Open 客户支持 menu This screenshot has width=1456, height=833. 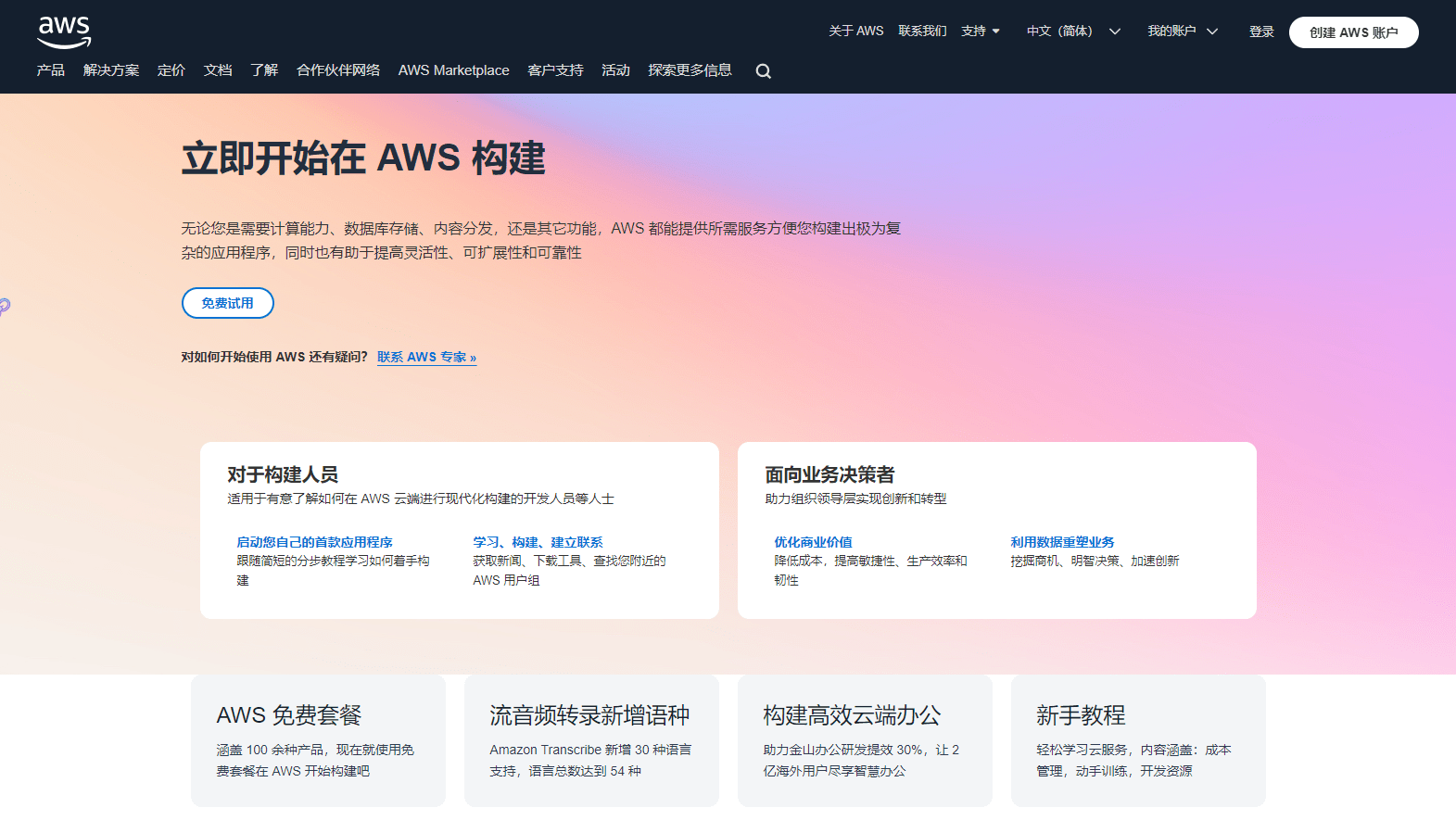[x=555, y=70]
